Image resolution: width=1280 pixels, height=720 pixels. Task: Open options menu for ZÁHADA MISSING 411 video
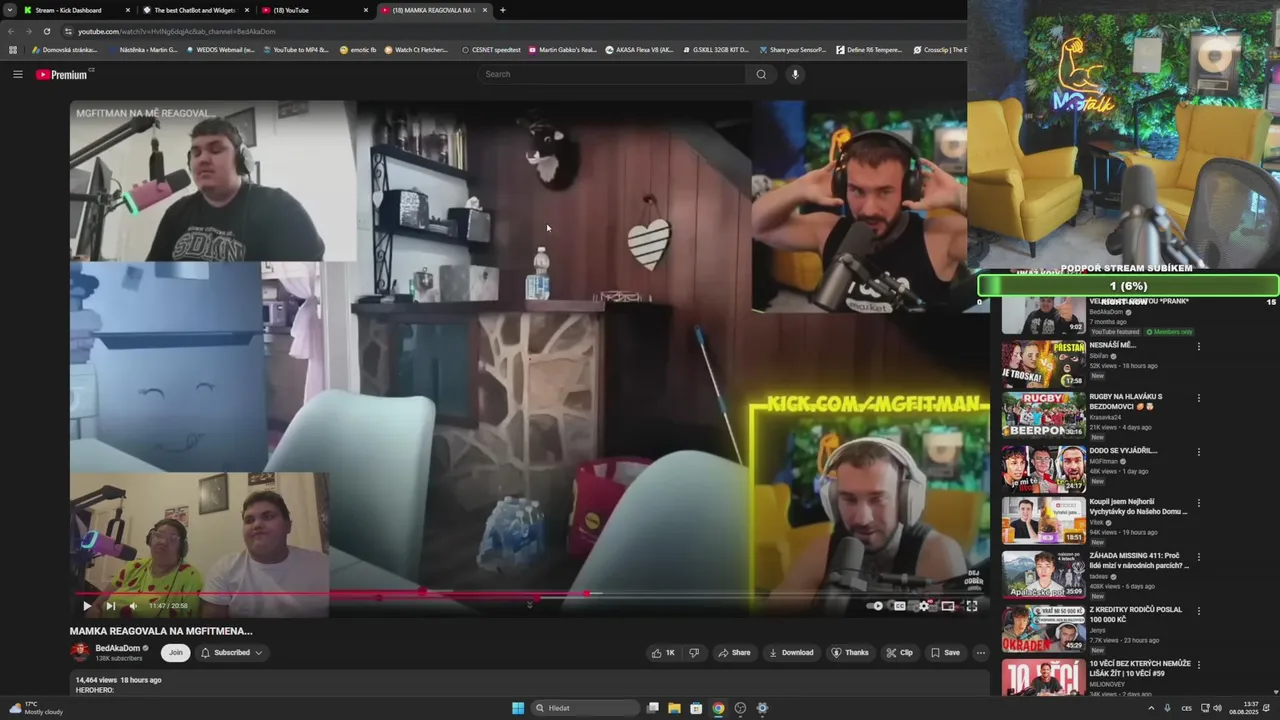coord(1198,556)
